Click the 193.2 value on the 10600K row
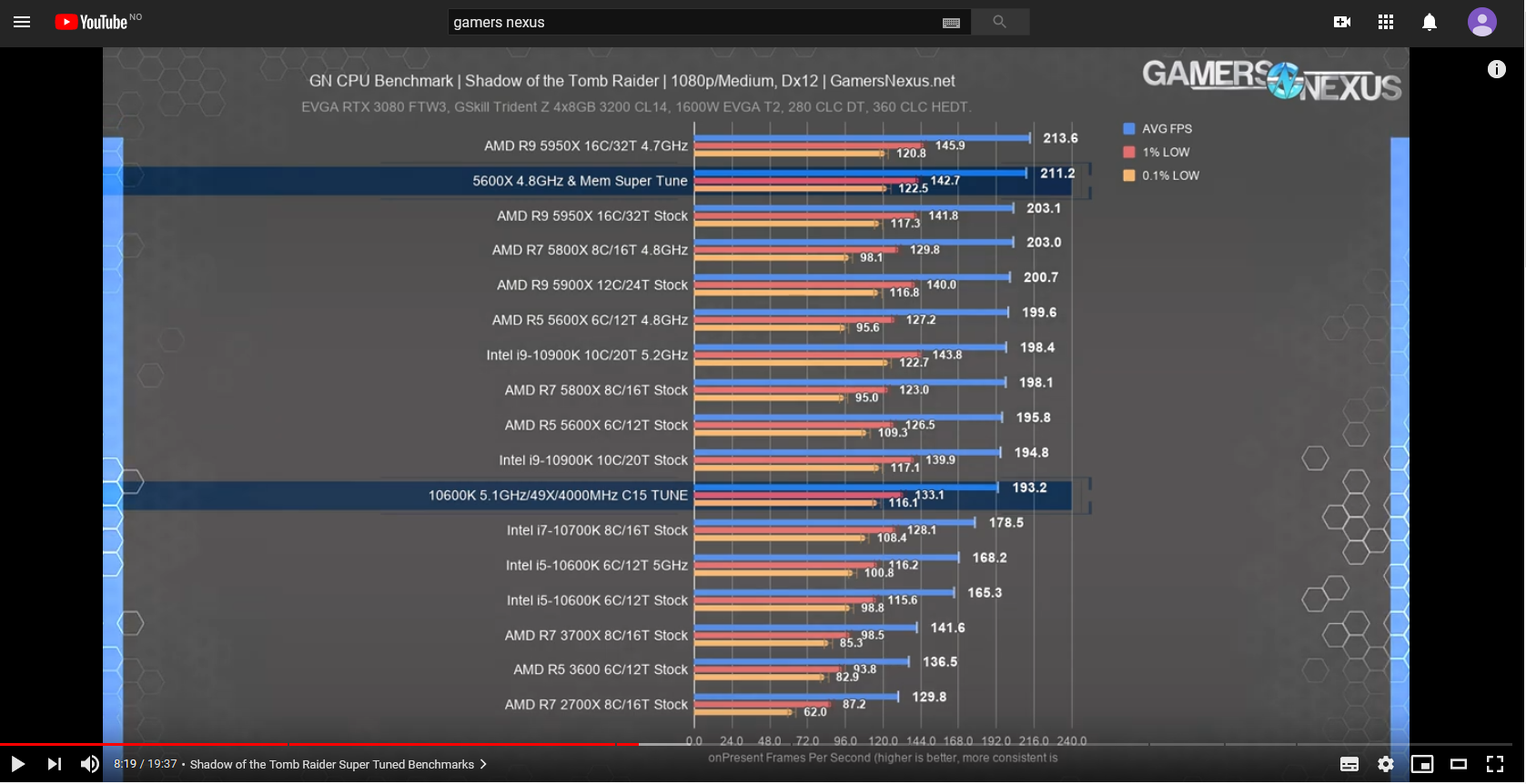This screenshot has width=1526, height=784. [1029, 487]
